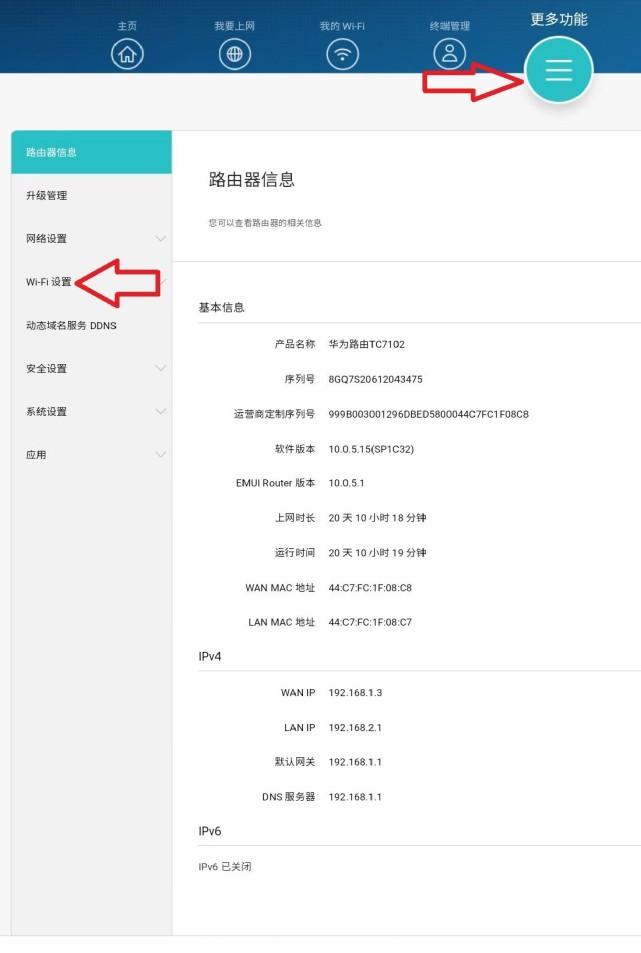Click product name 华为路由TC7102

366,344
